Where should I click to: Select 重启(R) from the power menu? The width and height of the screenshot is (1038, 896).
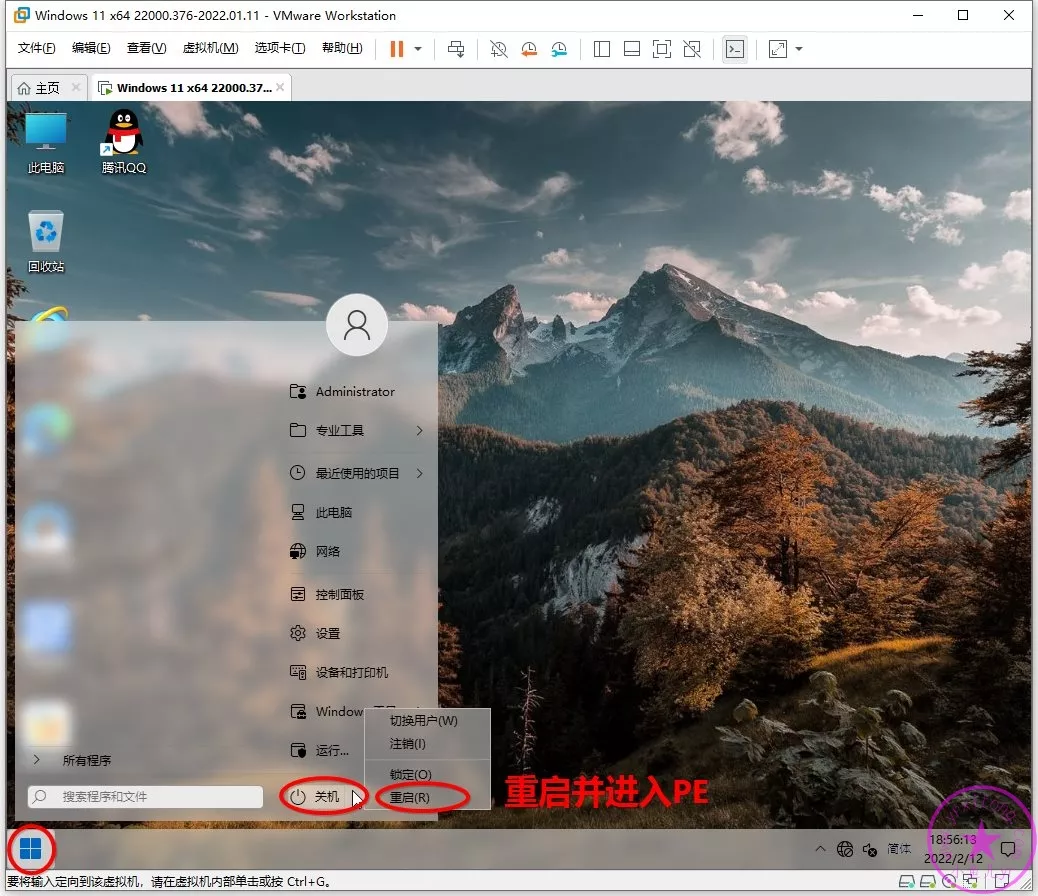[x=410, y=798]
